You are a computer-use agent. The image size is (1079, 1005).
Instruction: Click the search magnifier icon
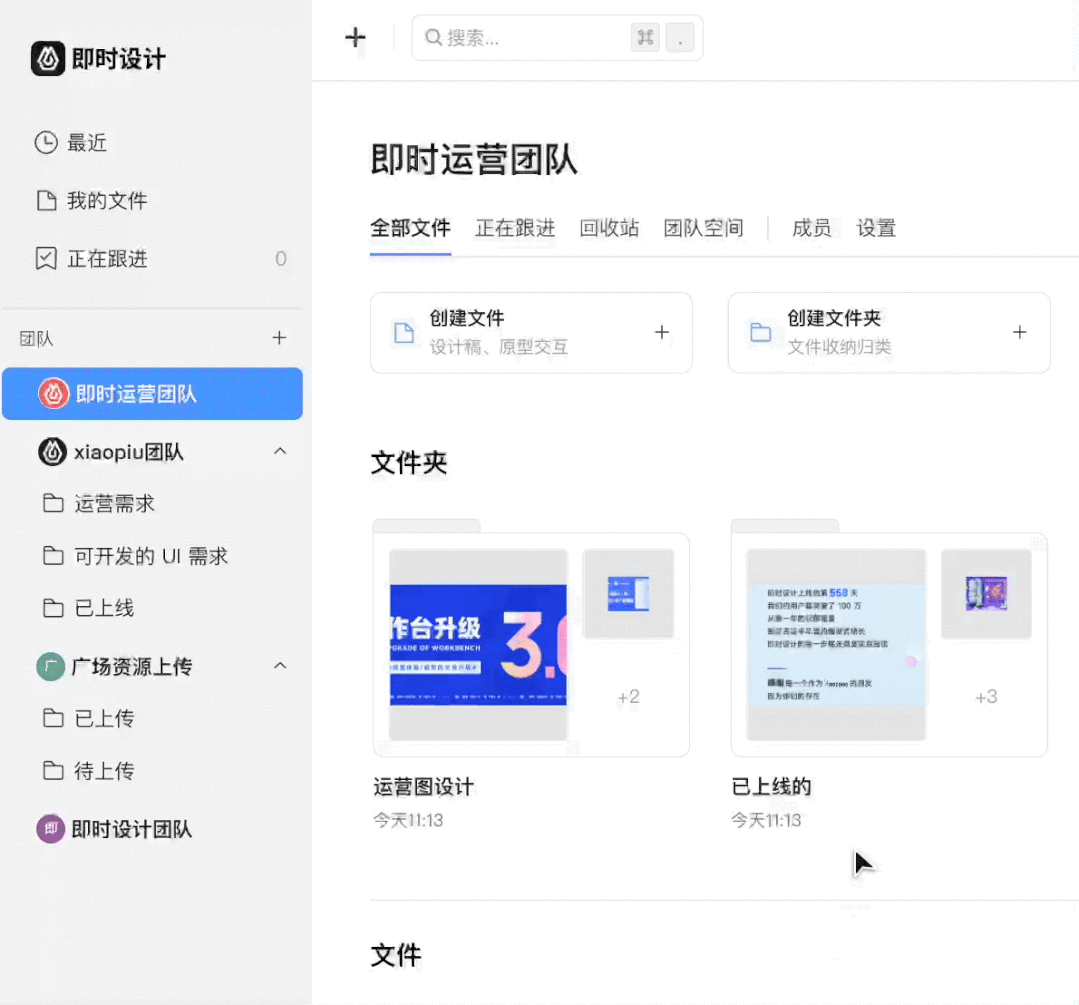[433, 37]
